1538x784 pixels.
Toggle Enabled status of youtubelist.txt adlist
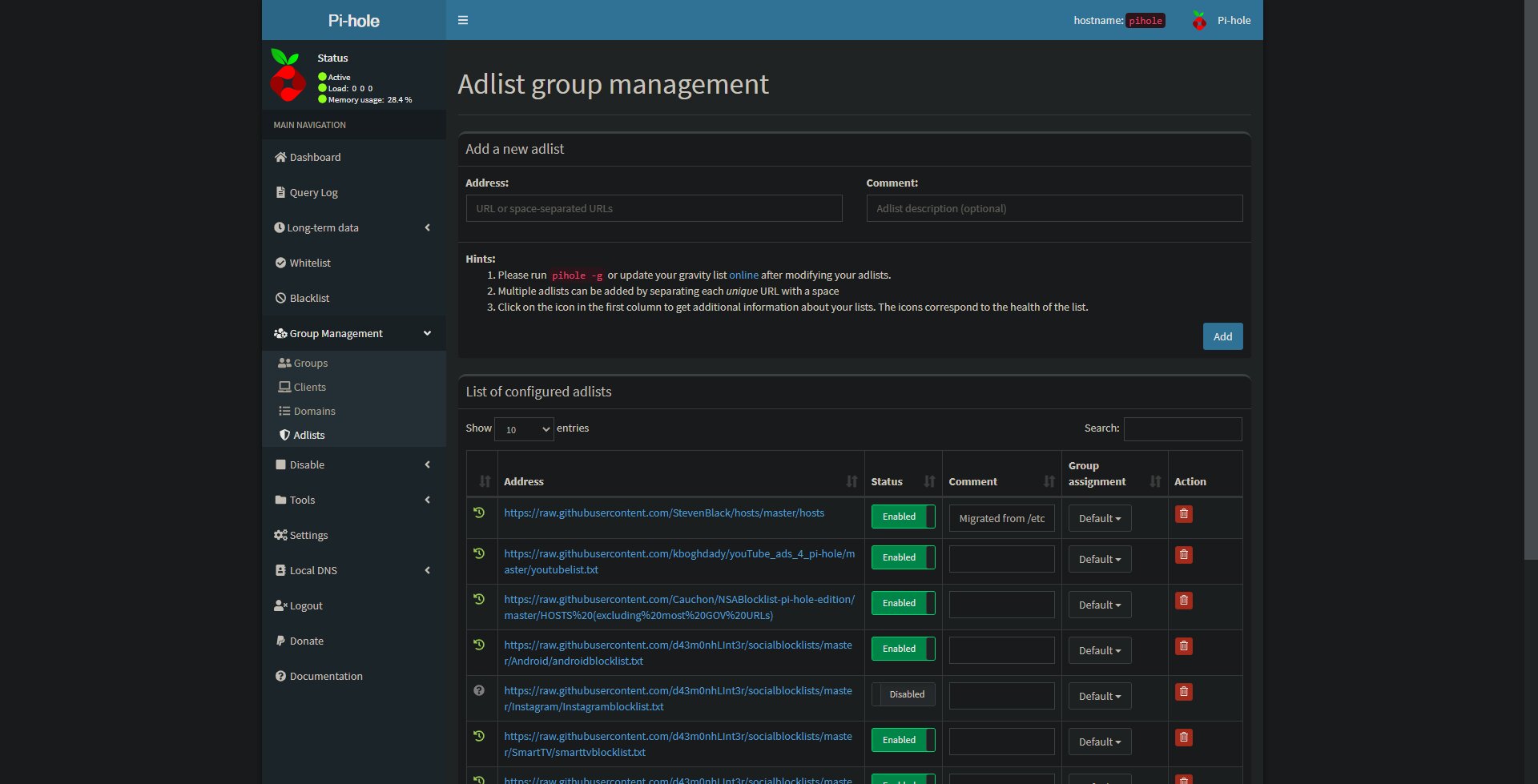(903, 557)
